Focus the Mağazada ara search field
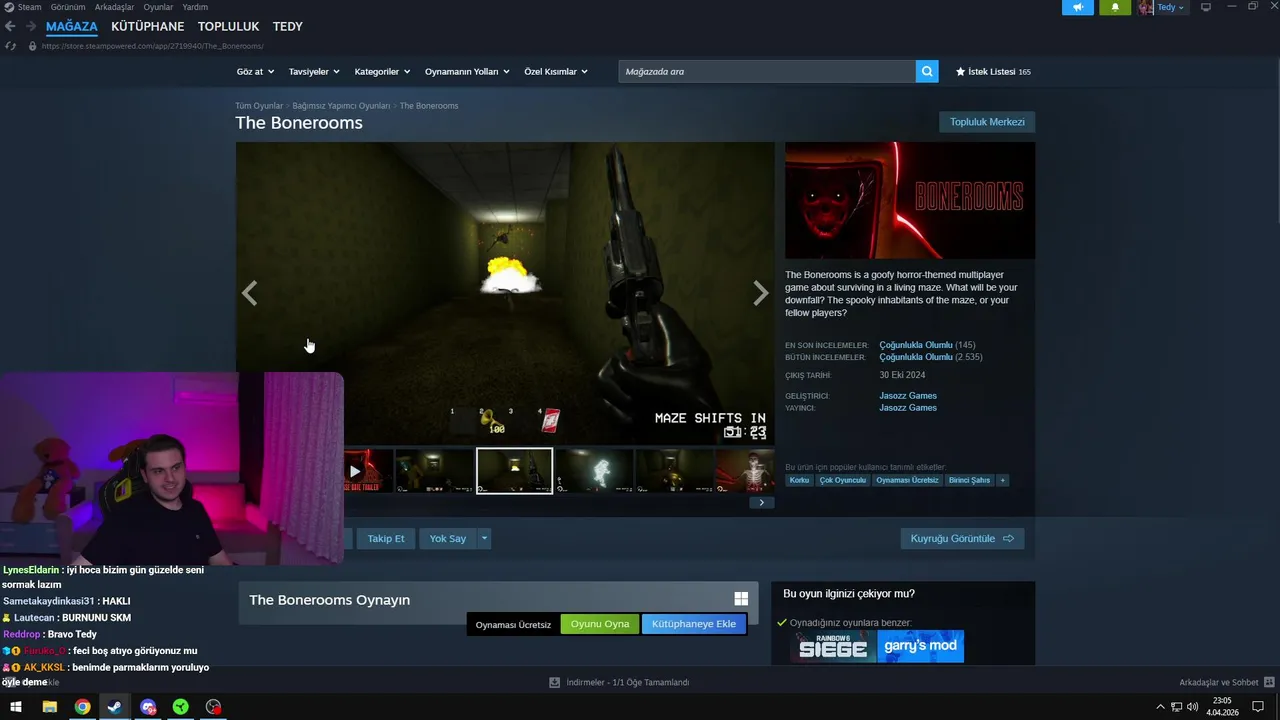The height and width of the screenshot is (720, 1280). tap(767, 71)
